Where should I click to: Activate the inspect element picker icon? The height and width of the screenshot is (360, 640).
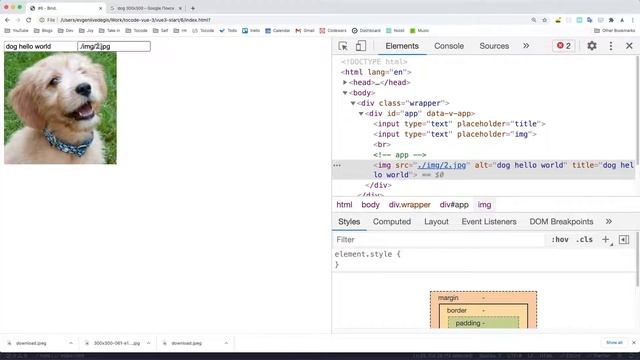(x=343, y=46)
